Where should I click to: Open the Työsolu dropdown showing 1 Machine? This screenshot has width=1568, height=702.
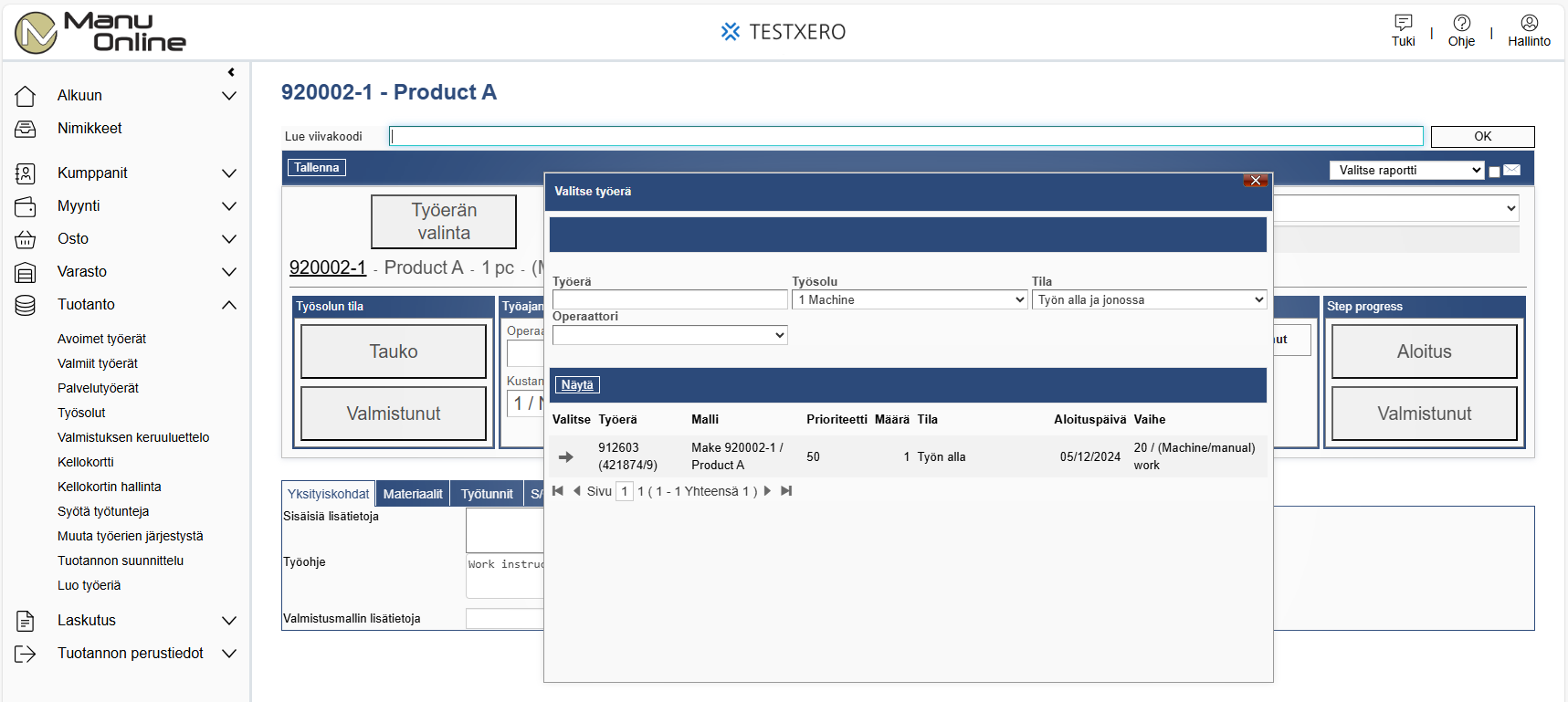(910, 299)
